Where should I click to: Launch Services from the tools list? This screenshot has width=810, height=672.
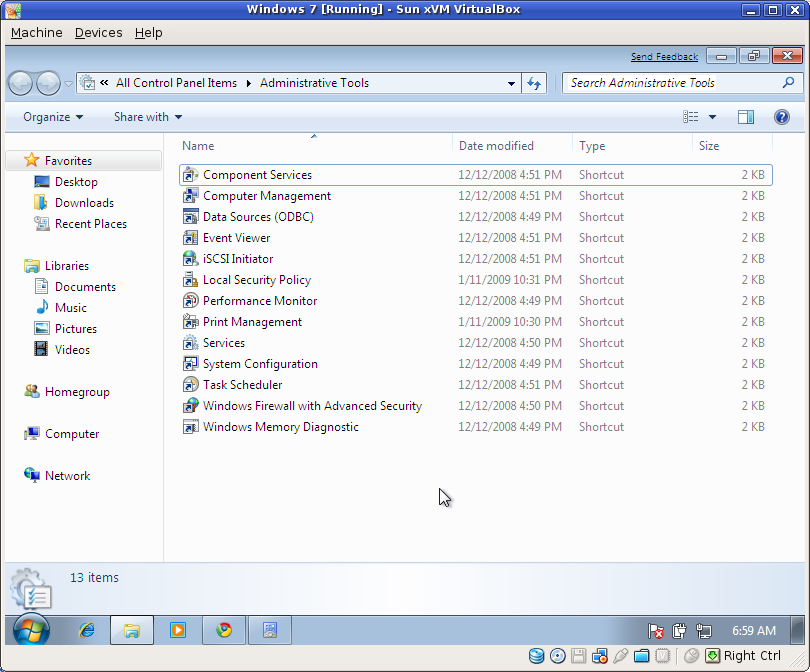pos(224,342)
